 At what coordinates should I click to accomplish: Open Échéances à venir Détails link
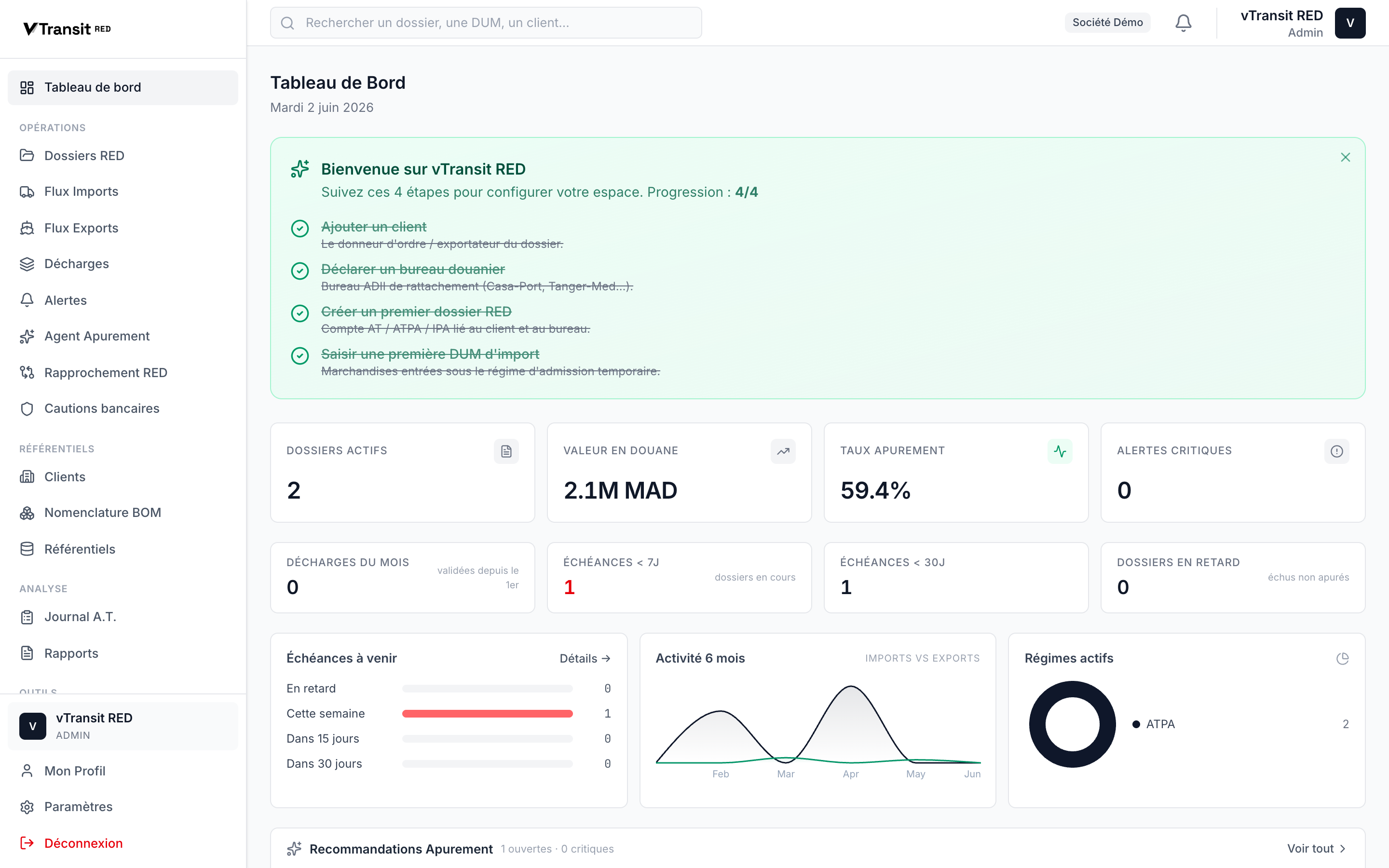tap(585, 658)
